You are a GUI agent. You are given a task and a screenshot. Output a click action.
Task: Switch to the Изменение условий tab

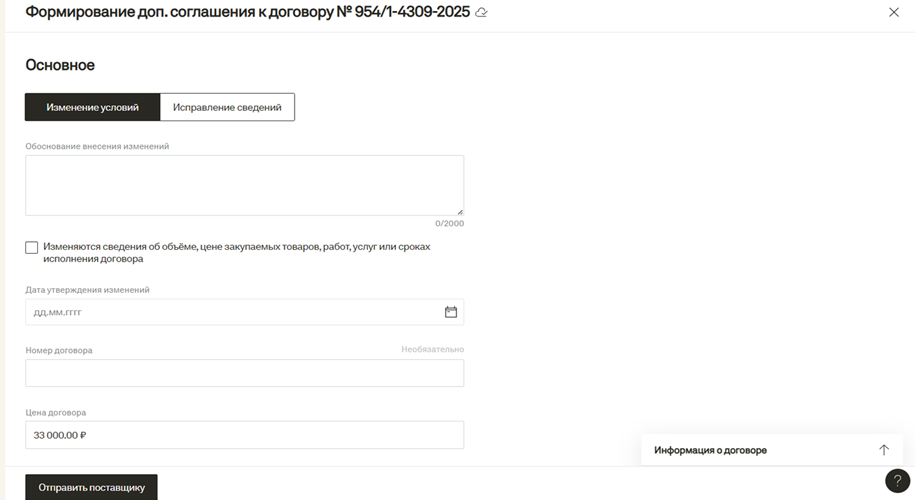coord(92,107)
